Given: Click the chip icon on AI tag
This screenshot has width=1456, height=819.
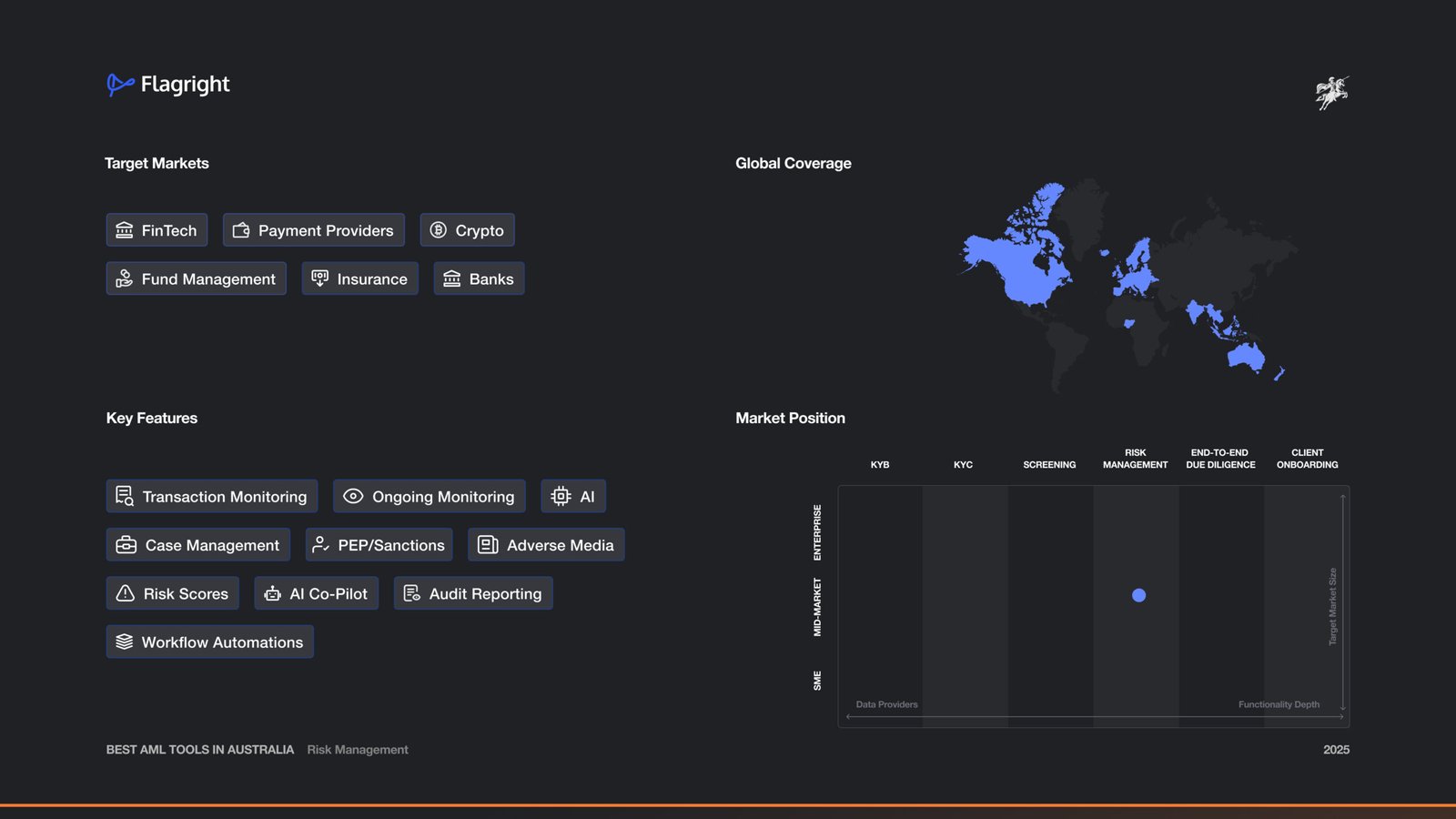Looking at the screenshot, I should tap(561, 496).
